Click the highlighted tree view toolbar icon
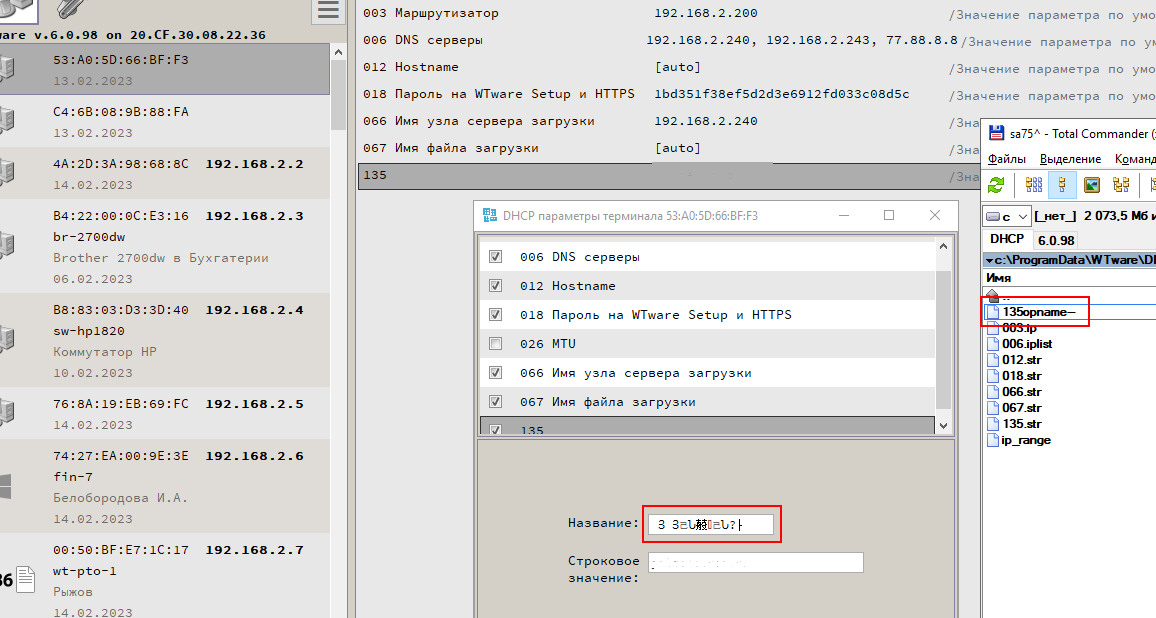1156x618 pixels. click(1062, 185)
